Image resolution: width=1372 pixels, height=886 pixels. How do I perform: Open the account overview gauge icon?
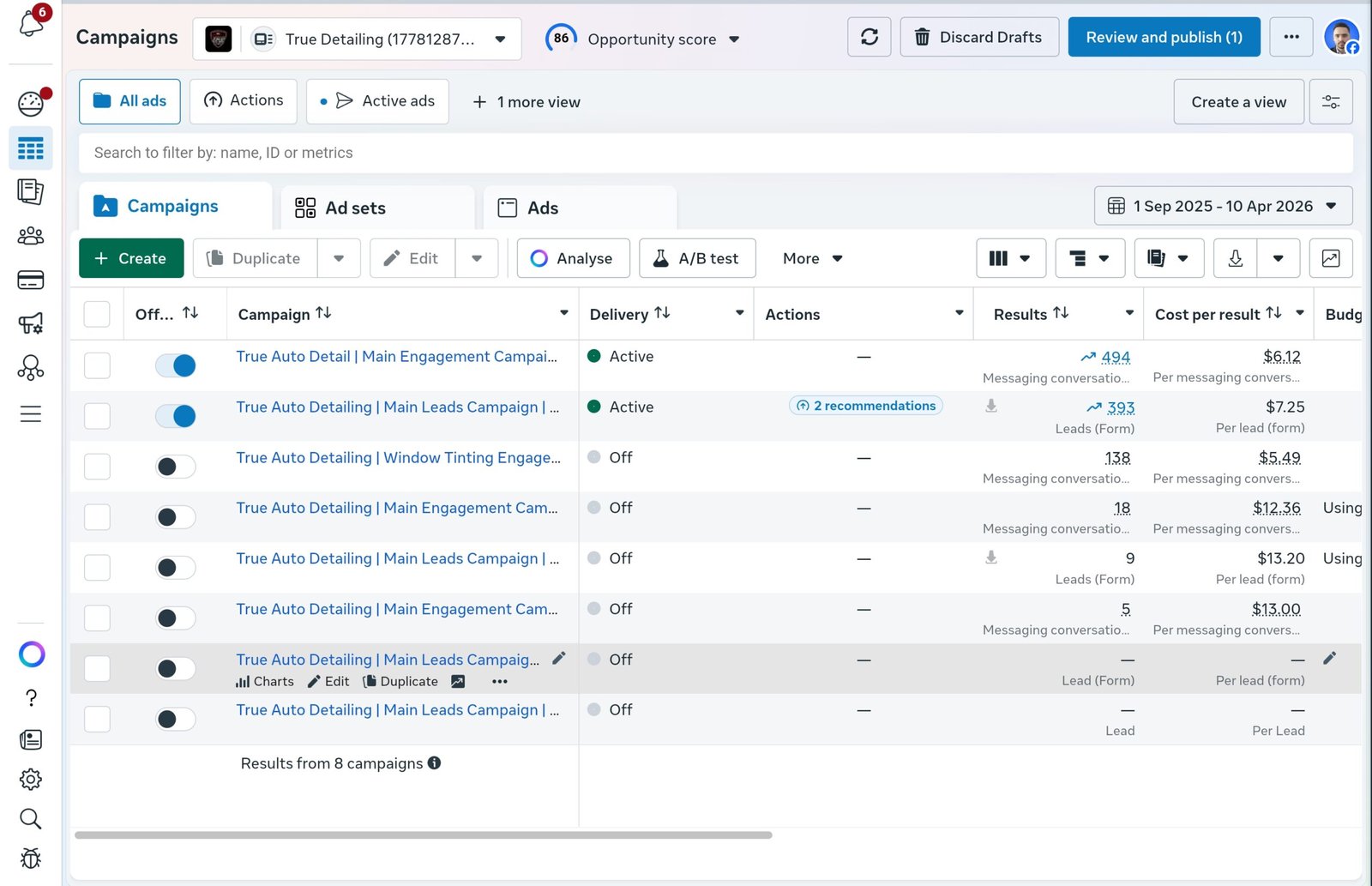(x=31, y=104)
